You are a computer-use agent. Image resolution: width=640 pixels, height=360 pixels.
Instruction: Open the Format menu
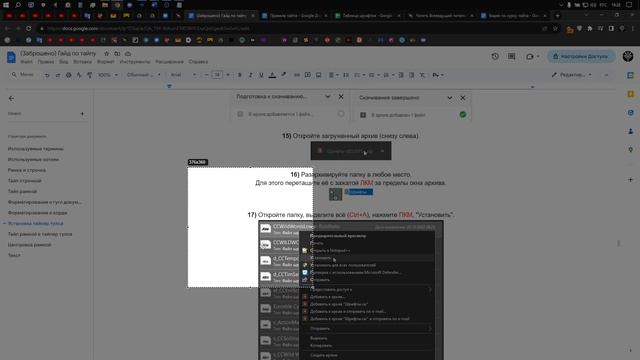[106, 62]
